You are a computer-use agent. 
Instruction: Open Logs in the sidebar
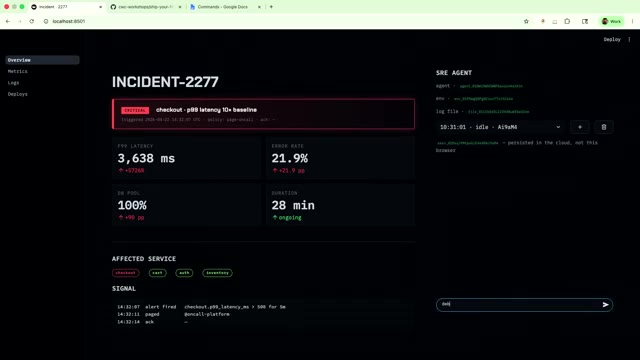[13, 83]
